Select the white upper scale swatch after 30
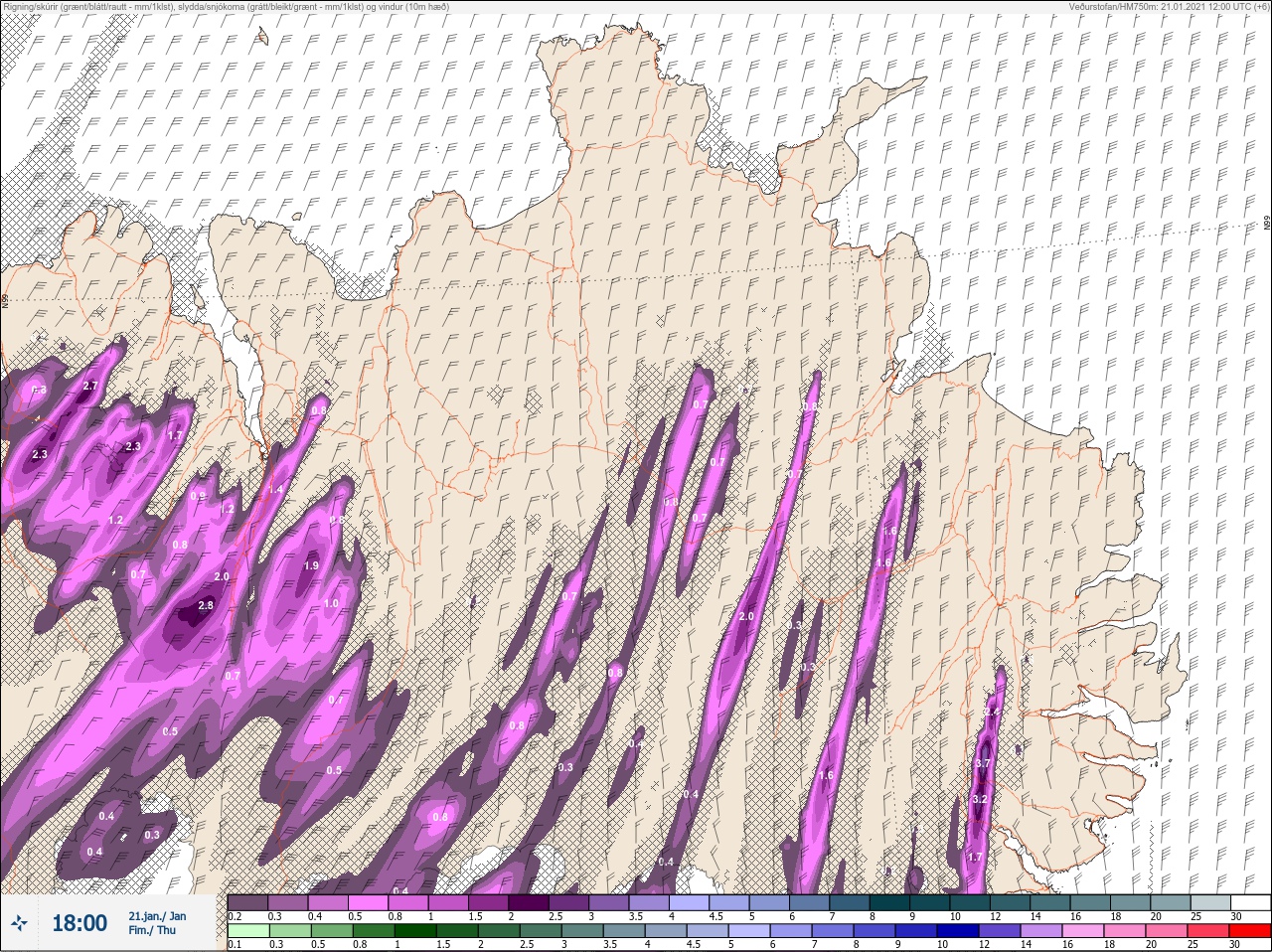The image size is (1272, 952). [1251, 902]
